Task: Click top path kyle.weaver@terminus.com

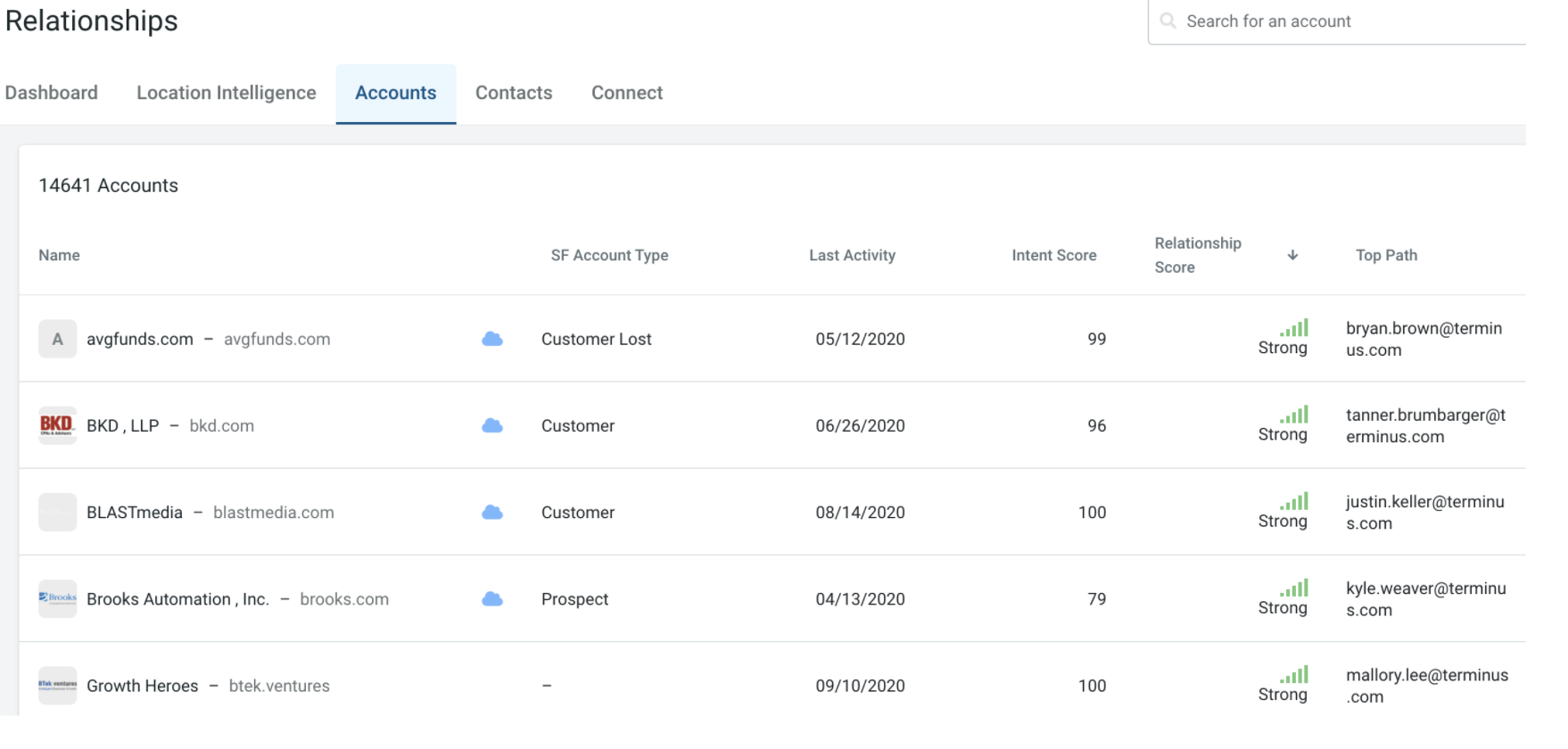Action: [x=1426, y=598]
